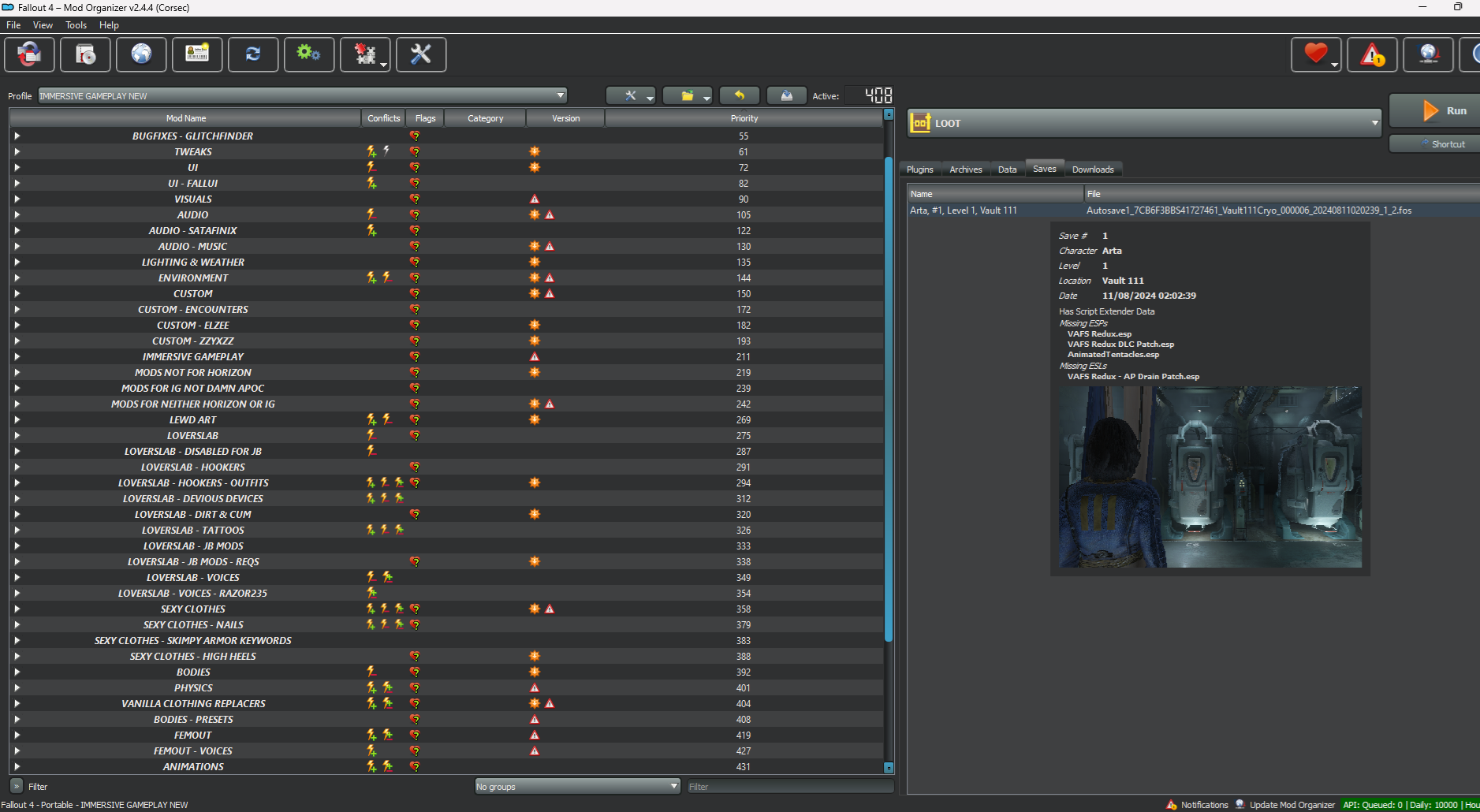Expand the TWEAKS separator
The width and height of the screenshot is (1480, 812).
point(17,151)
